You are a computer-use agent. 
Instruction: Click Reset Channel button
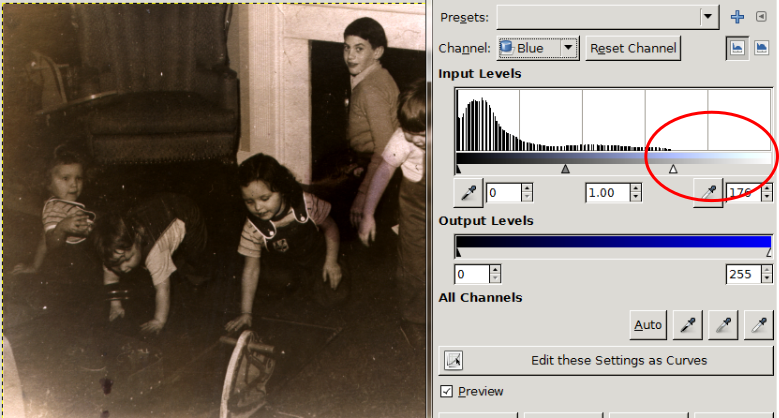pos(633,48)
